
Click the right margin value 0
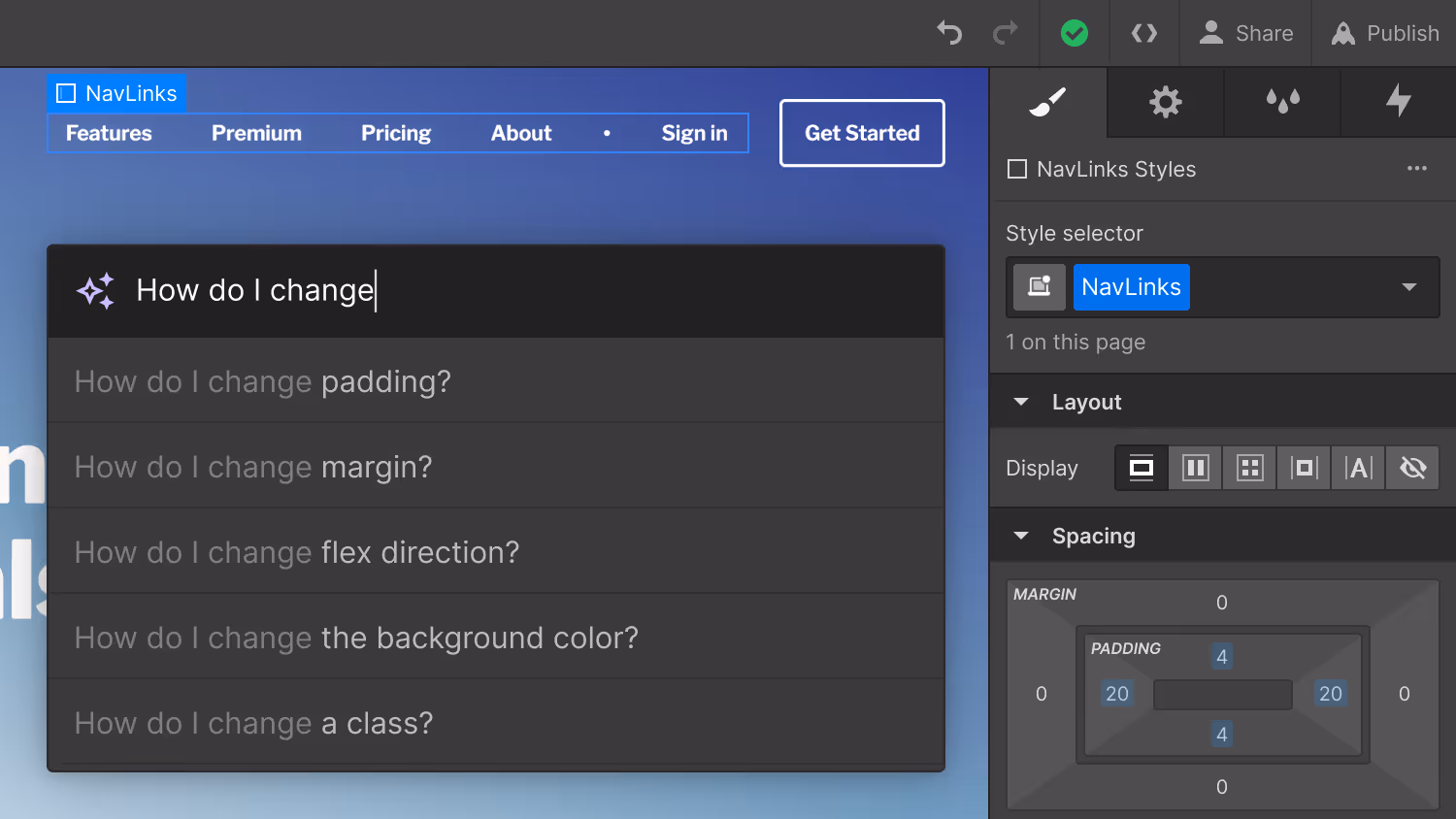click(x=1405, y=694)
